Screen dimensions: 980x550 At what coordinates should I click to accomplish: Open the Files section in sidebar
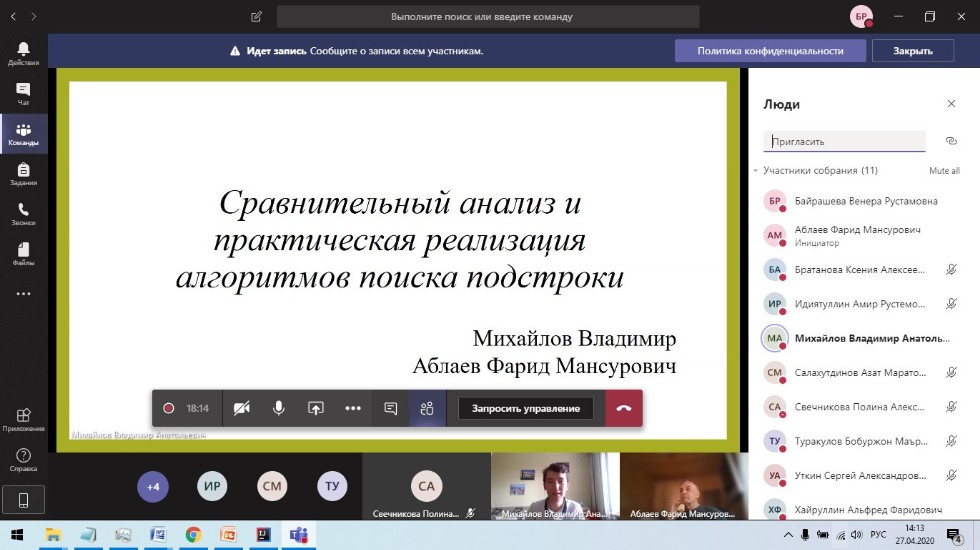(23, 254)
